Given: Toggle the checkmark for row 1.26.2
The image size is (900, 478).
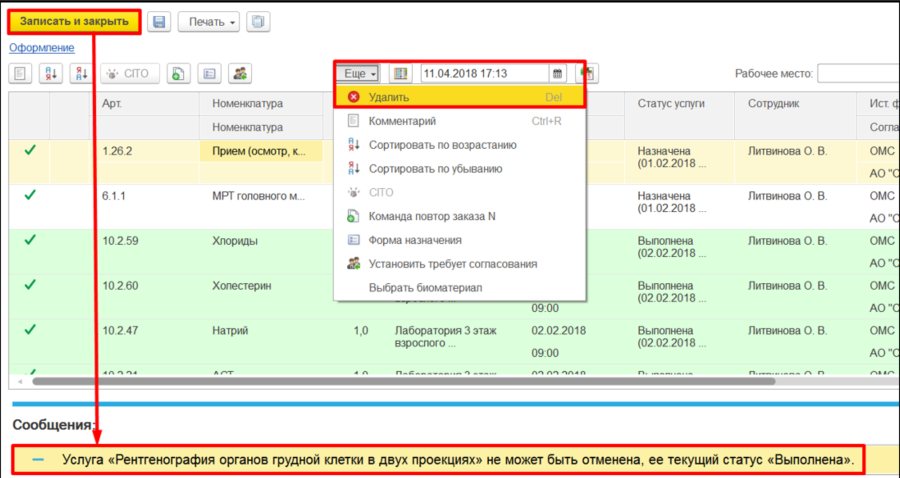Looking at the screenshot, I should [30, 150].
